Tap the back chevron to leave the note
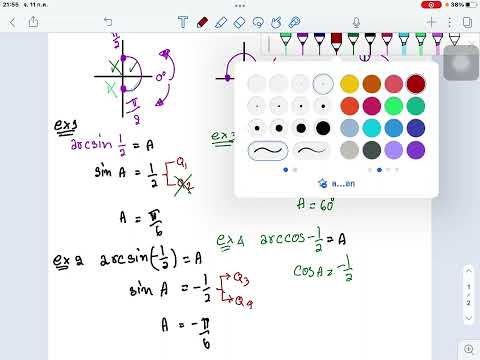 [x=12, y=23]
